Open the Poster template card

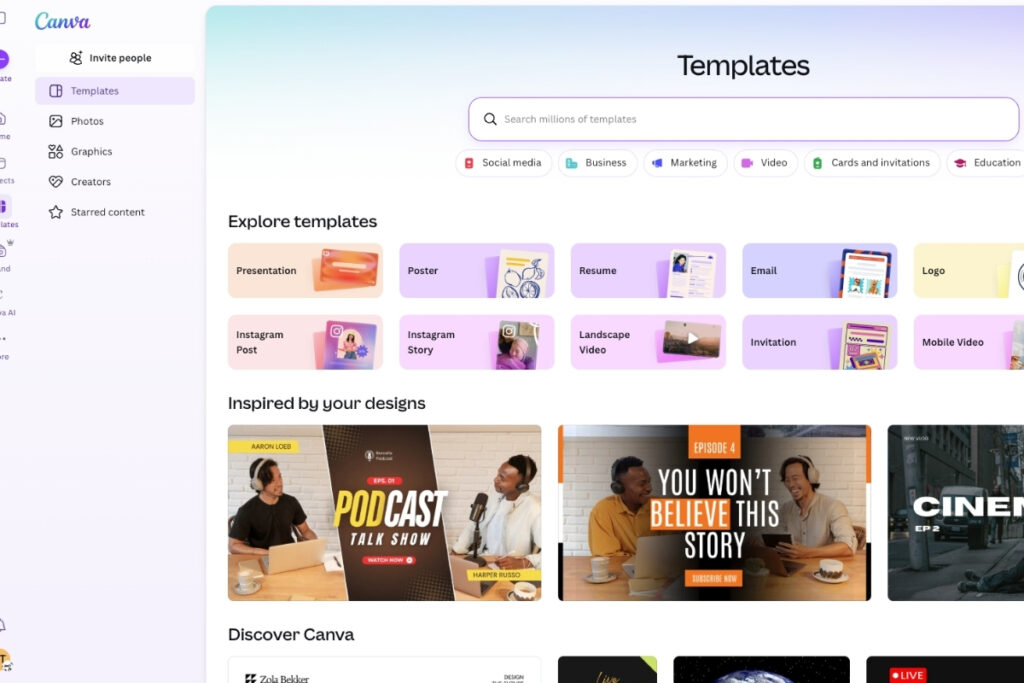[x=477, y=270]
